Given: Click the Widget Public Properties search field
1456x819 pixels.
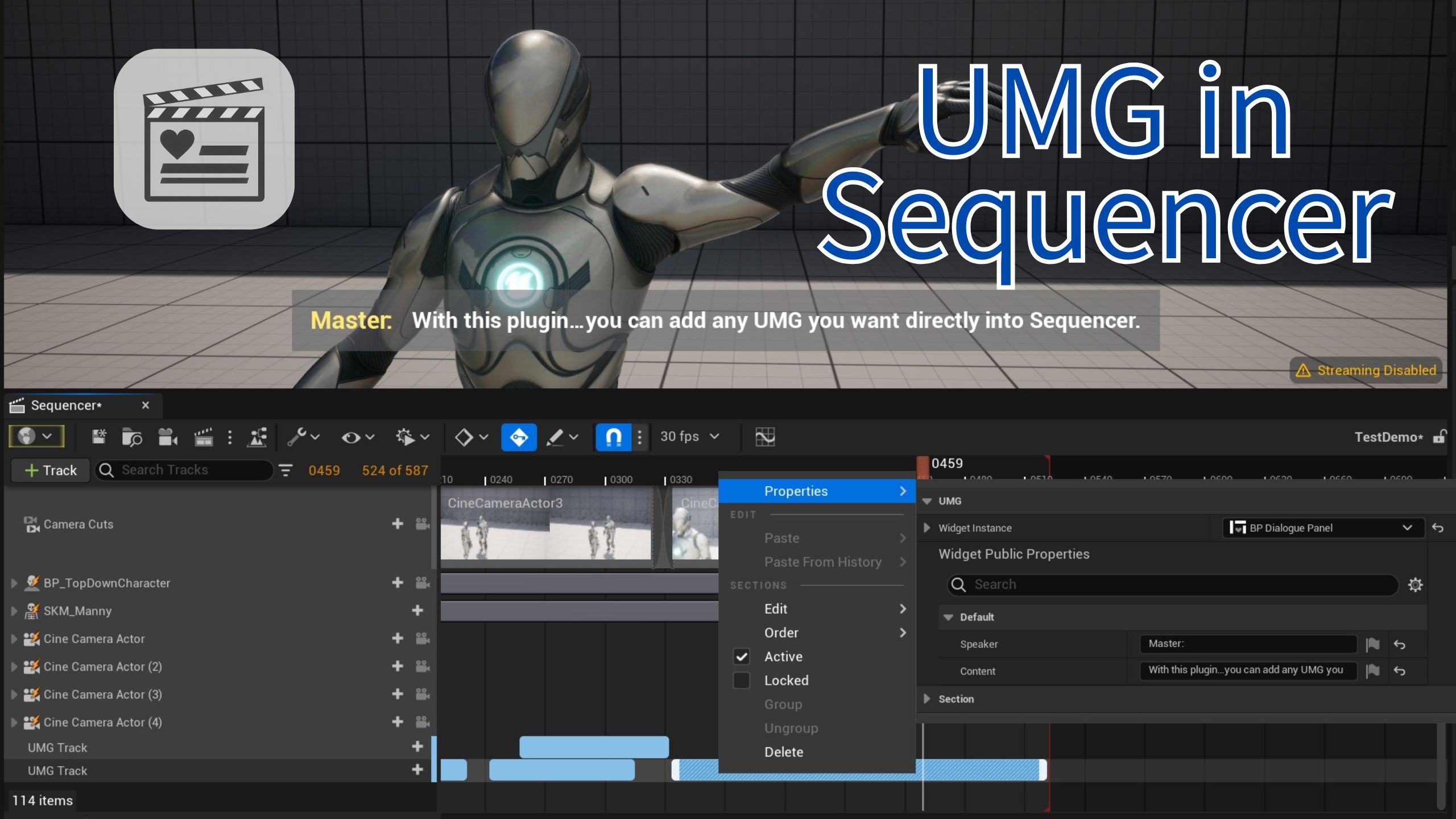Looking at the screenshot, I should tap(1173, 585).
